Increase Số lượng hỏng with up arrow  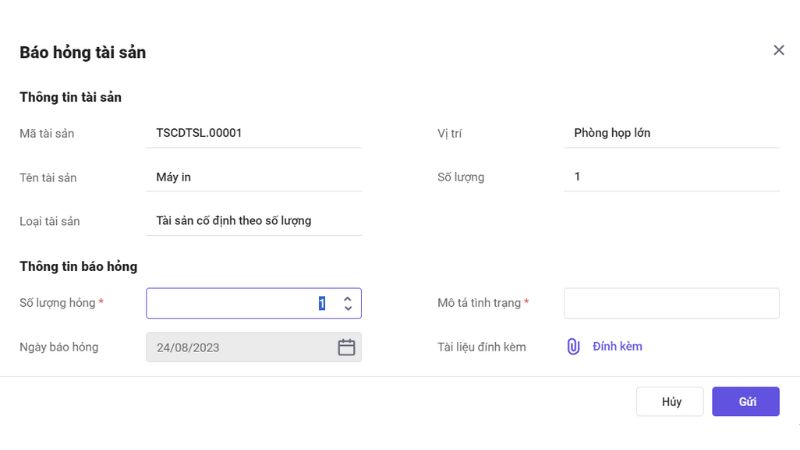[x=347, y=297]
